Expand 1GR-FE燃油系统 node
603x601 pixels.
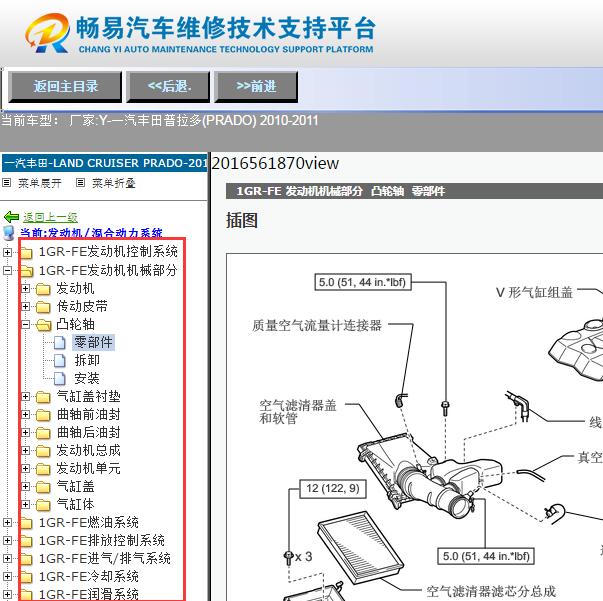tap(7, 523)
